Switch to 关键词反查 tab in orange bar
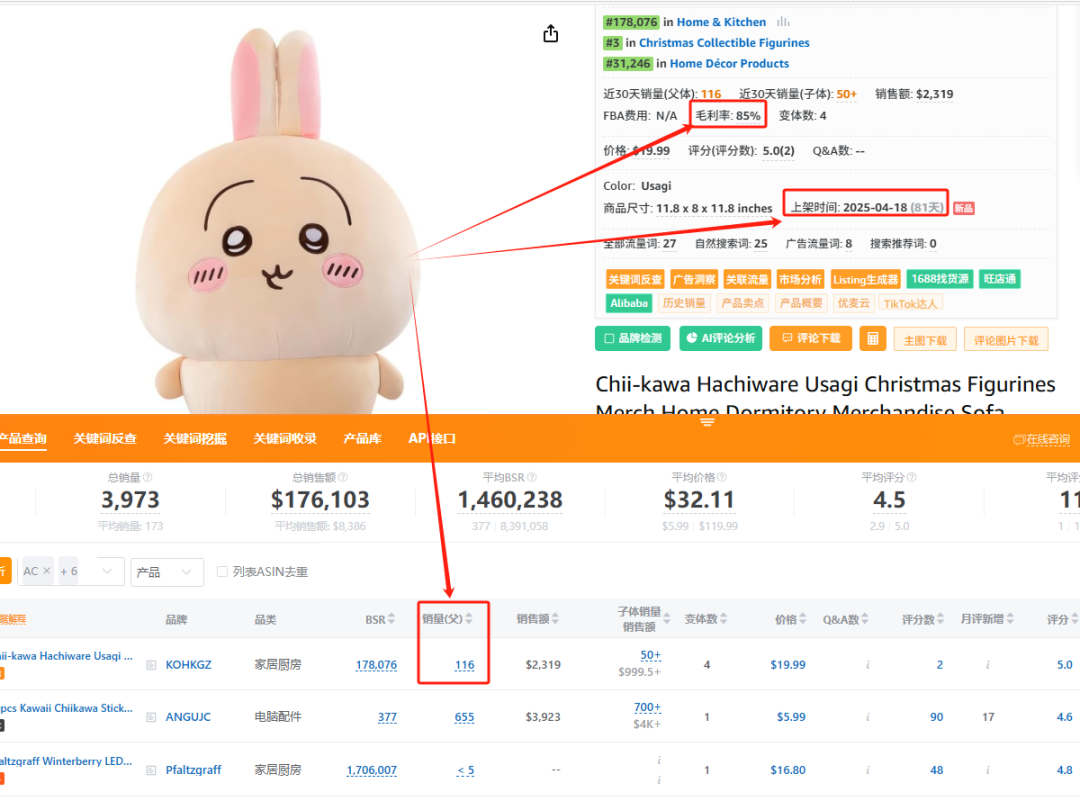 105,439
